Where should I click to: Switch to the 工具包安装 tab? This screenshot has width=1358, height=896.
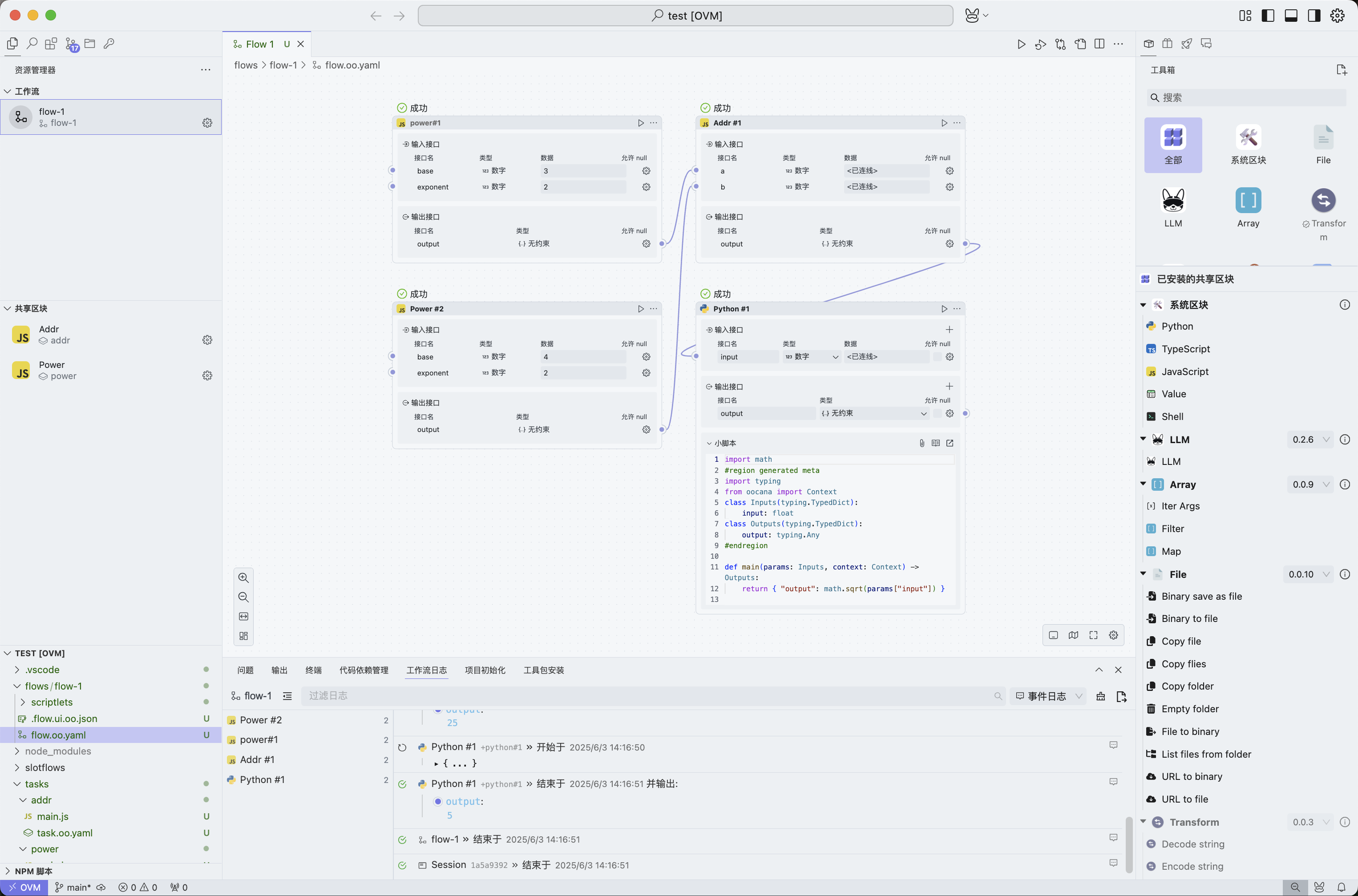[x=544, y=670]
